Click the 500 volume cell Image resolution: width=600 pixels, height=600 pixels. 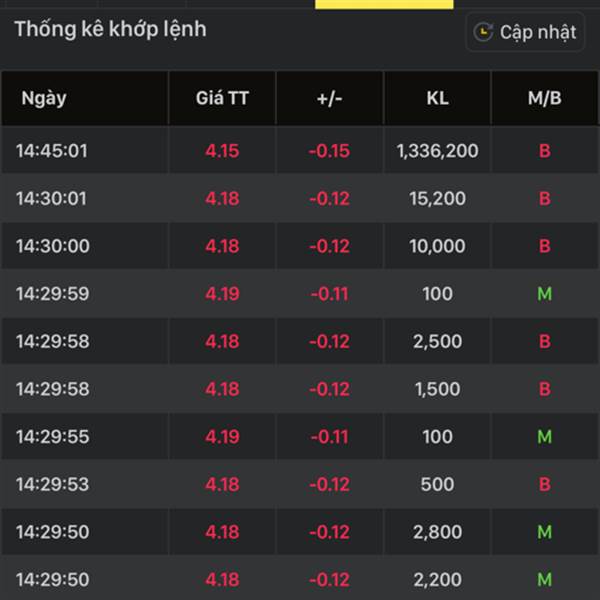(437, 484)
